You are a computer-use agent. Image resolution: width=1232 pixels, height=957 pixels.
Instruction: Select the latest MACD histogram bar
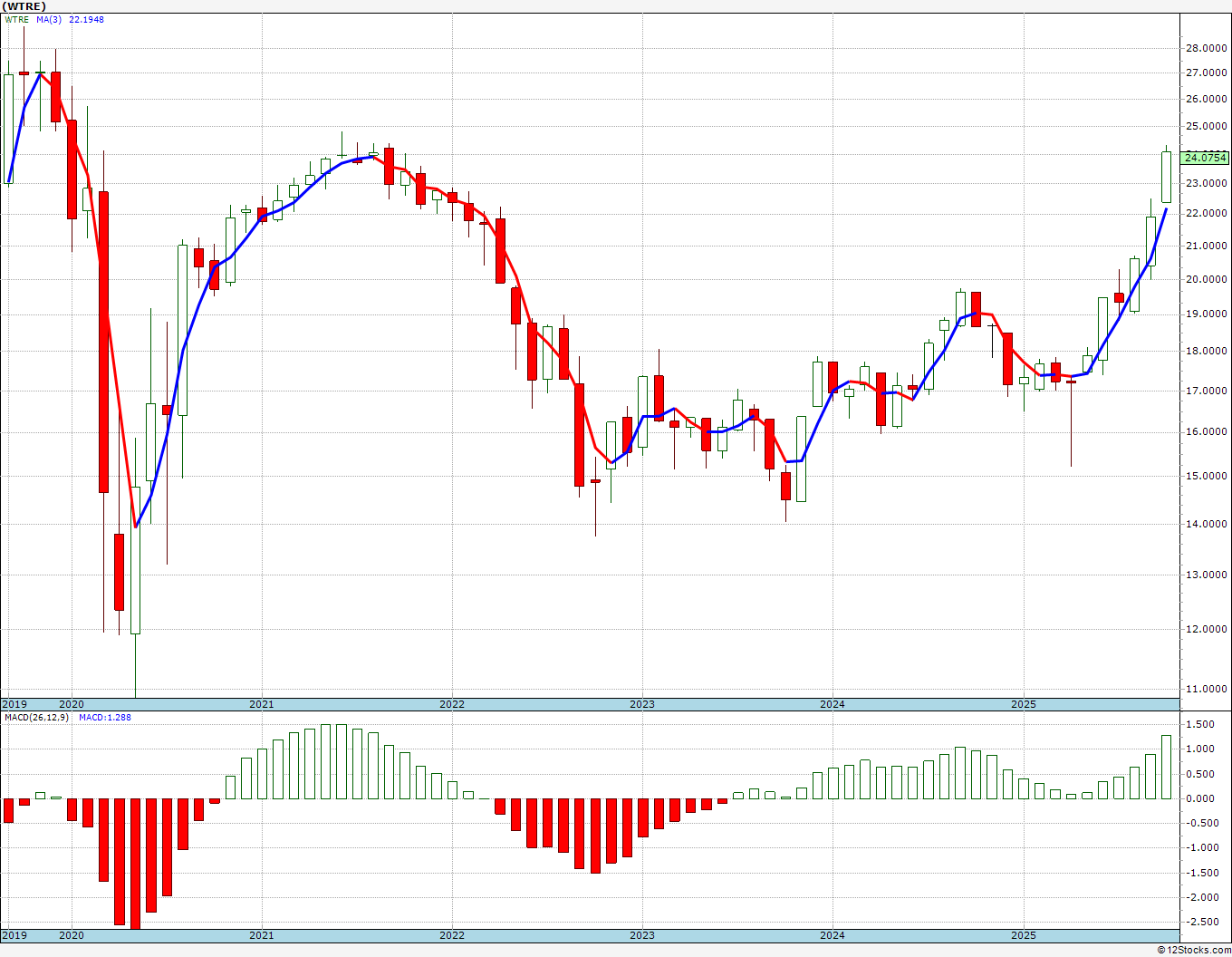click(x=1167, y=767)
